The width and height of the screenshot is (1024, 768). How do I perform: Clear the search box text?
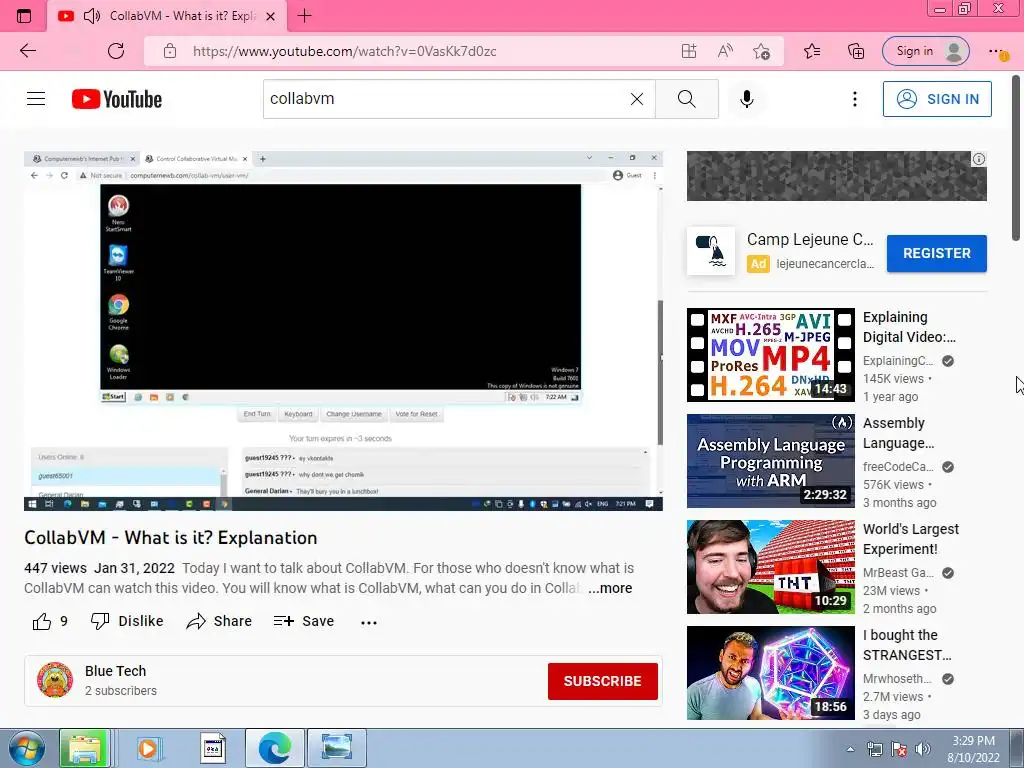[637, 99]
